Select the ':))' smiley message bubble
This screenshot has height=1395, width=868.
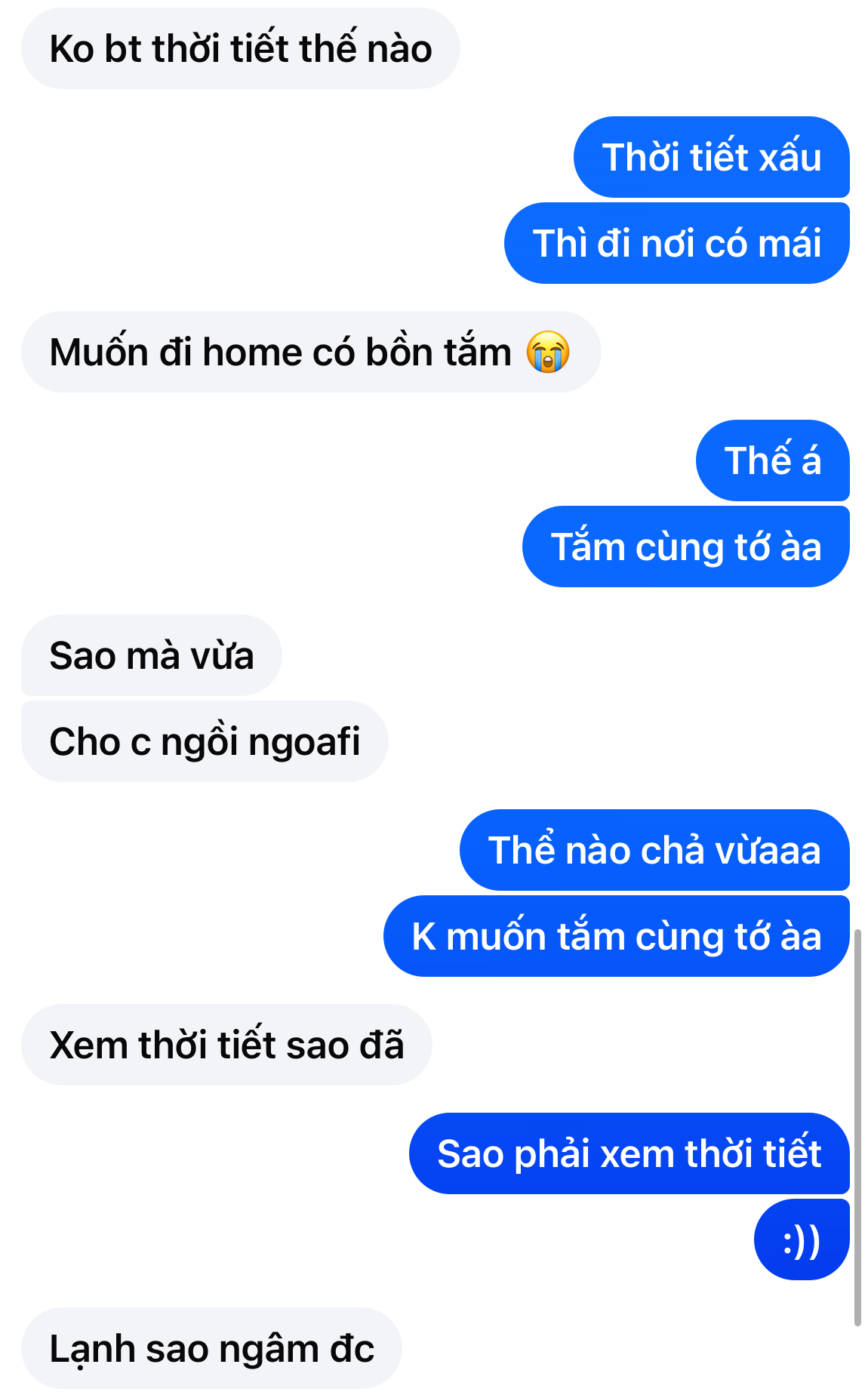pyautogui.click(x=802, y=1239)
